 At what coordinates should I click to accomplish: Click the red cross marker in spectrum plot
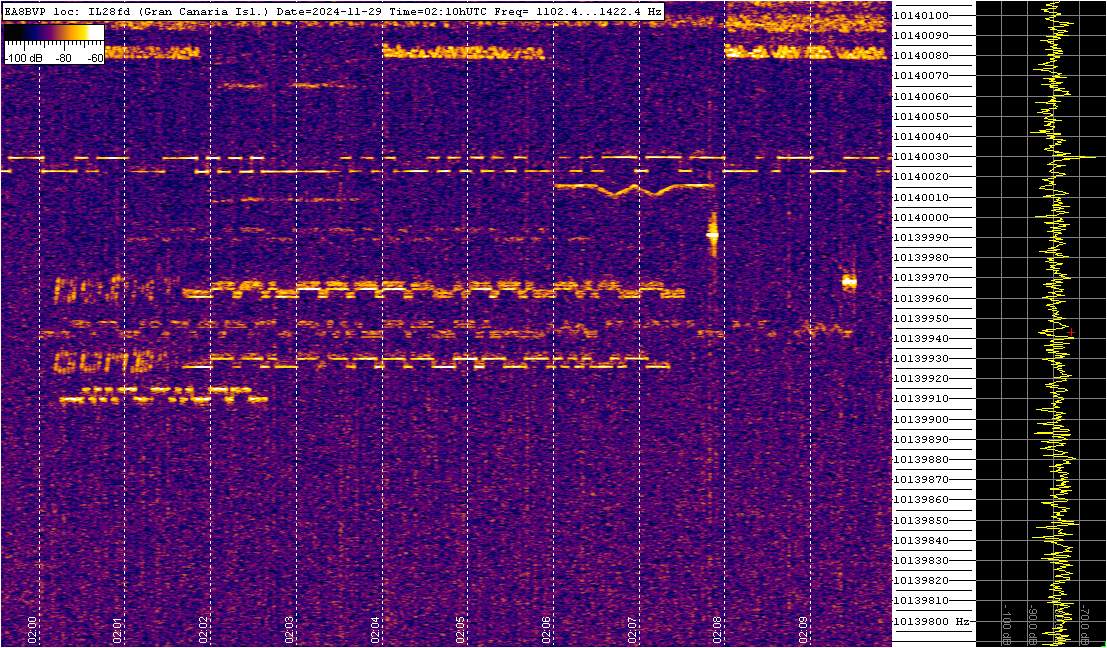1071,332
